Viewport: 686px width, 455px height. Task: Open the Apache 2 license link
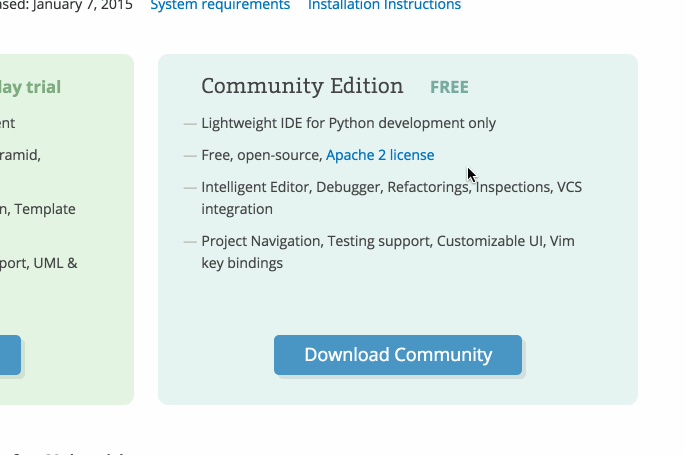pyautogui.click(x=380, y=155)
